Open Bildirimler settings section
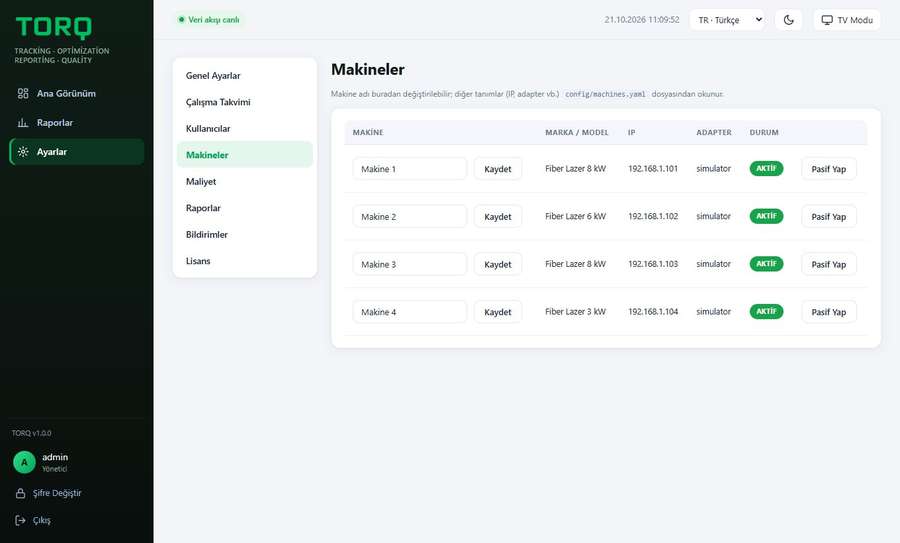Image resolution: width=900 pixels, height=543 pixels. pyautogui.click(x=245, y=234)
